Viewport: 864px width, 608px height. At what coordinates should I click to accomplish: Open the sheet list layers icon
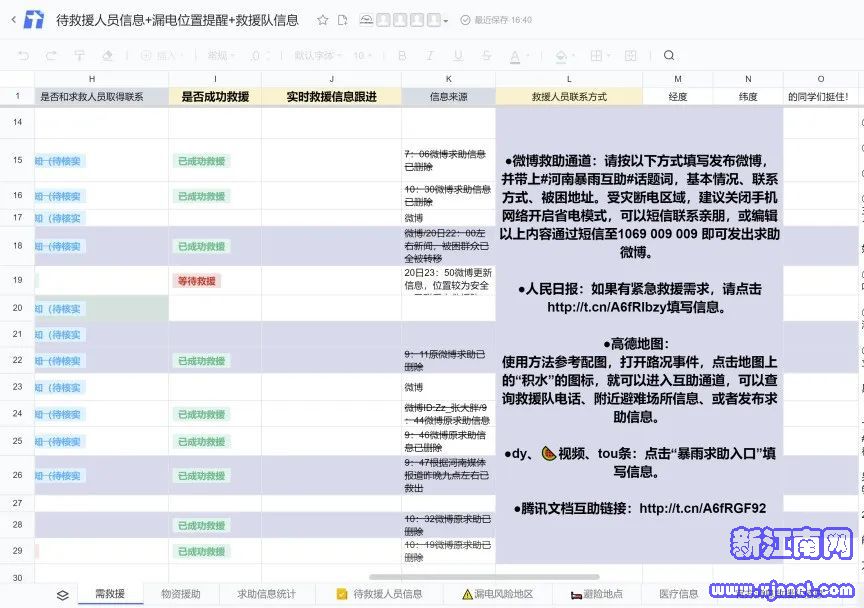63,595
